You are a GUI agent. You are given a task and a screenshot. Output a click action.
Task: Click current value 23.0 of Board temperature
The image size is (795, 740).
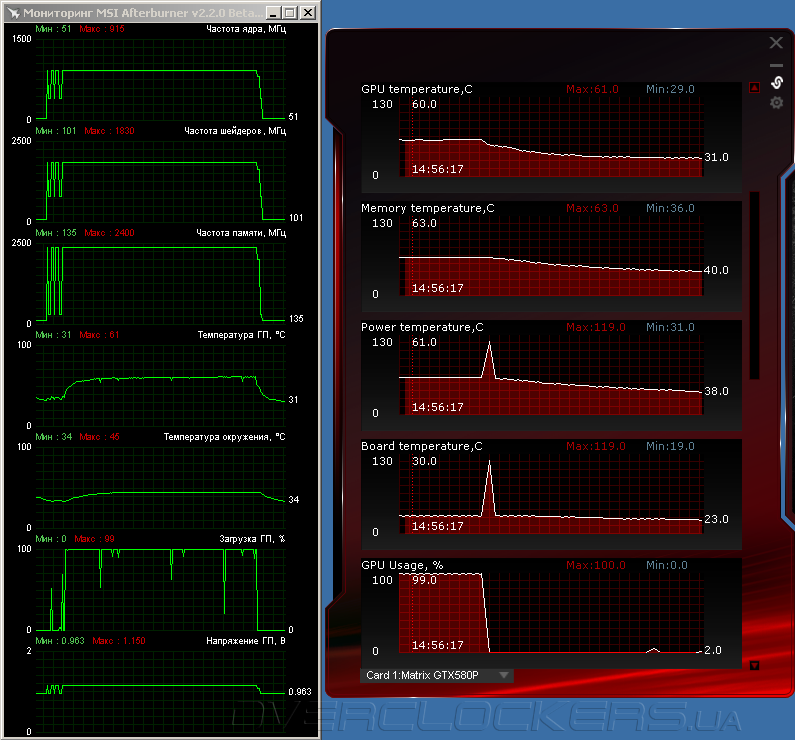pos(716,520)
